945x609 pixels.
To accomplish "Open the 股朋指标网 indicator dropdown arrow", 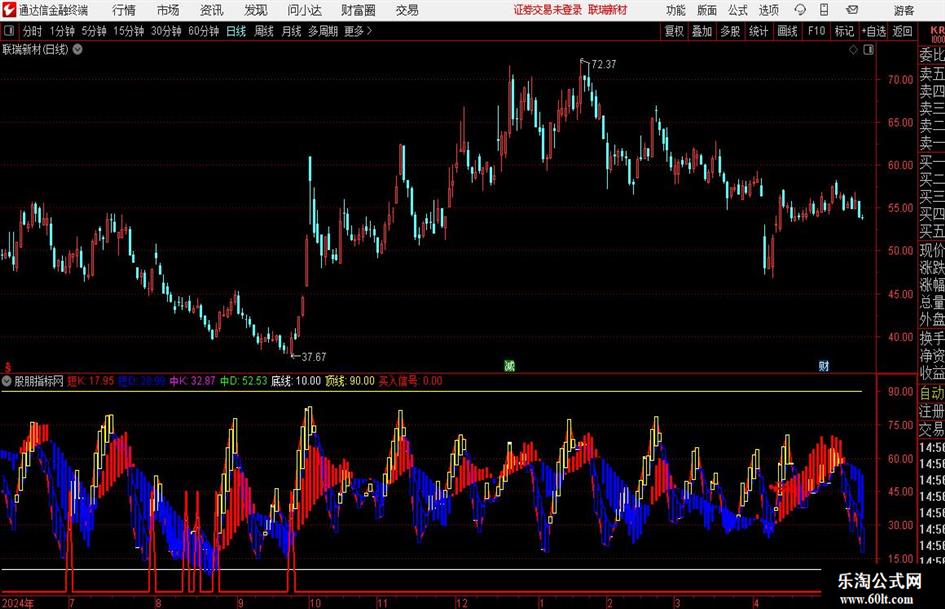I will [x=7, y=381].
